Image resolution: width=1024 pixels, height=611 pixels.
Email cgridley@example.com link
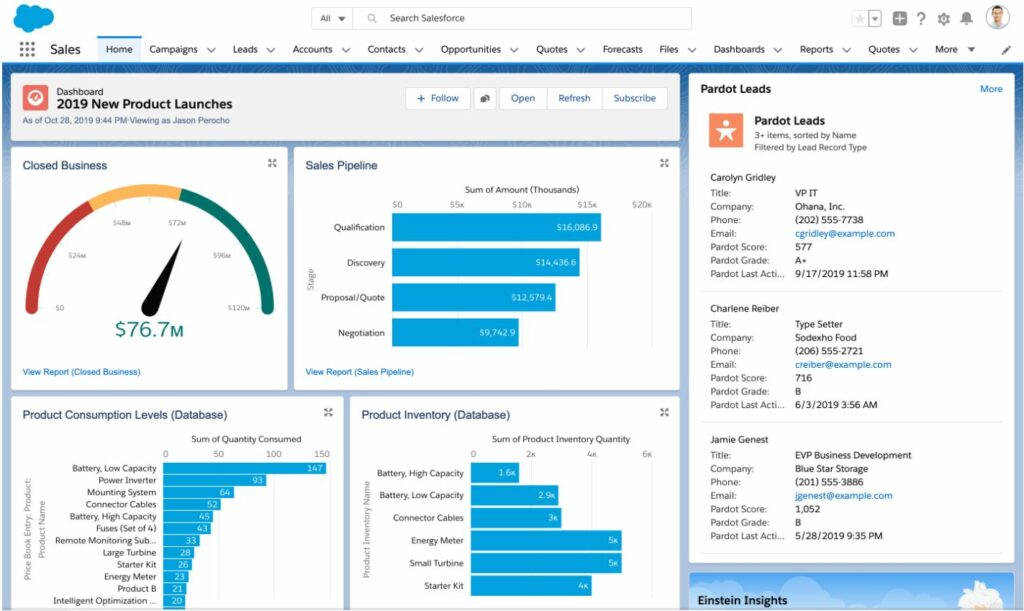tap(844, 234)
